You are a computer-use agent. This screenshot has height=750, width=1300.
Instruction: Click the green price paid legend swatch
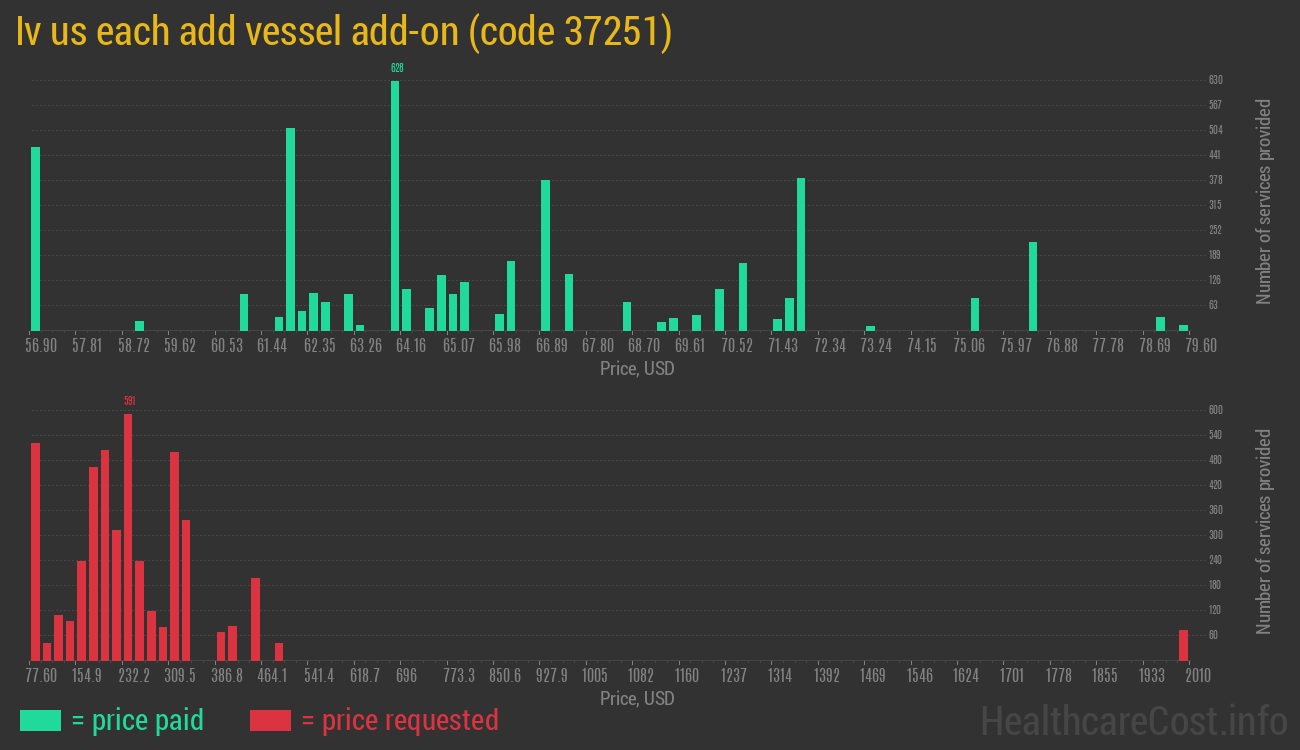(x=40, y=720)
